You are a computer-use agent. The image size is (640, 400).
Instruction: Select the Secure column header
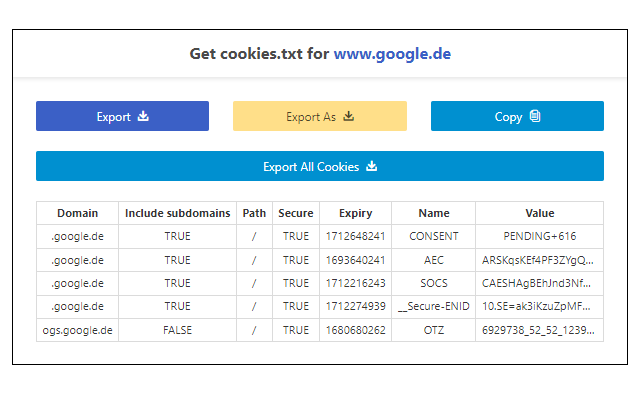point(296,213)
